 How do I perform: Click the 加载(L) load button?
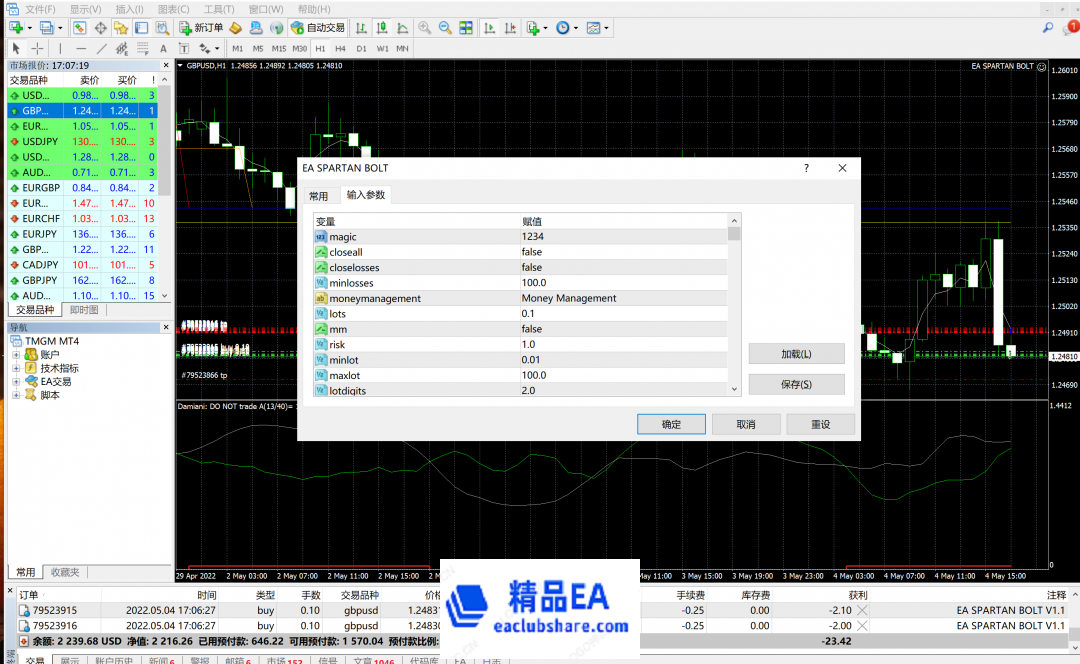tap(796, 354)
